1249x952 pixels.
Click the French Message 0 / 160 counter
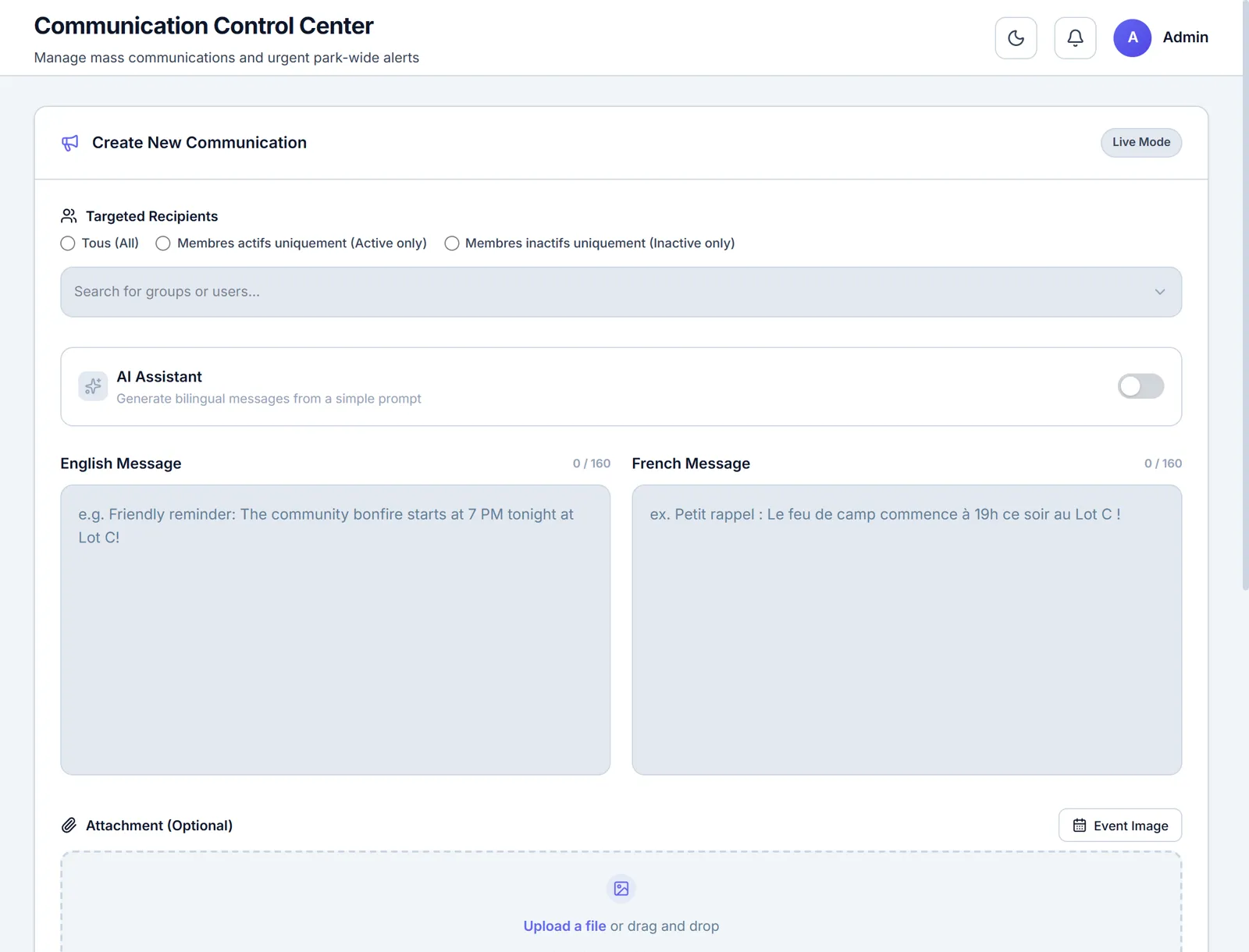tap(1163, 464)
